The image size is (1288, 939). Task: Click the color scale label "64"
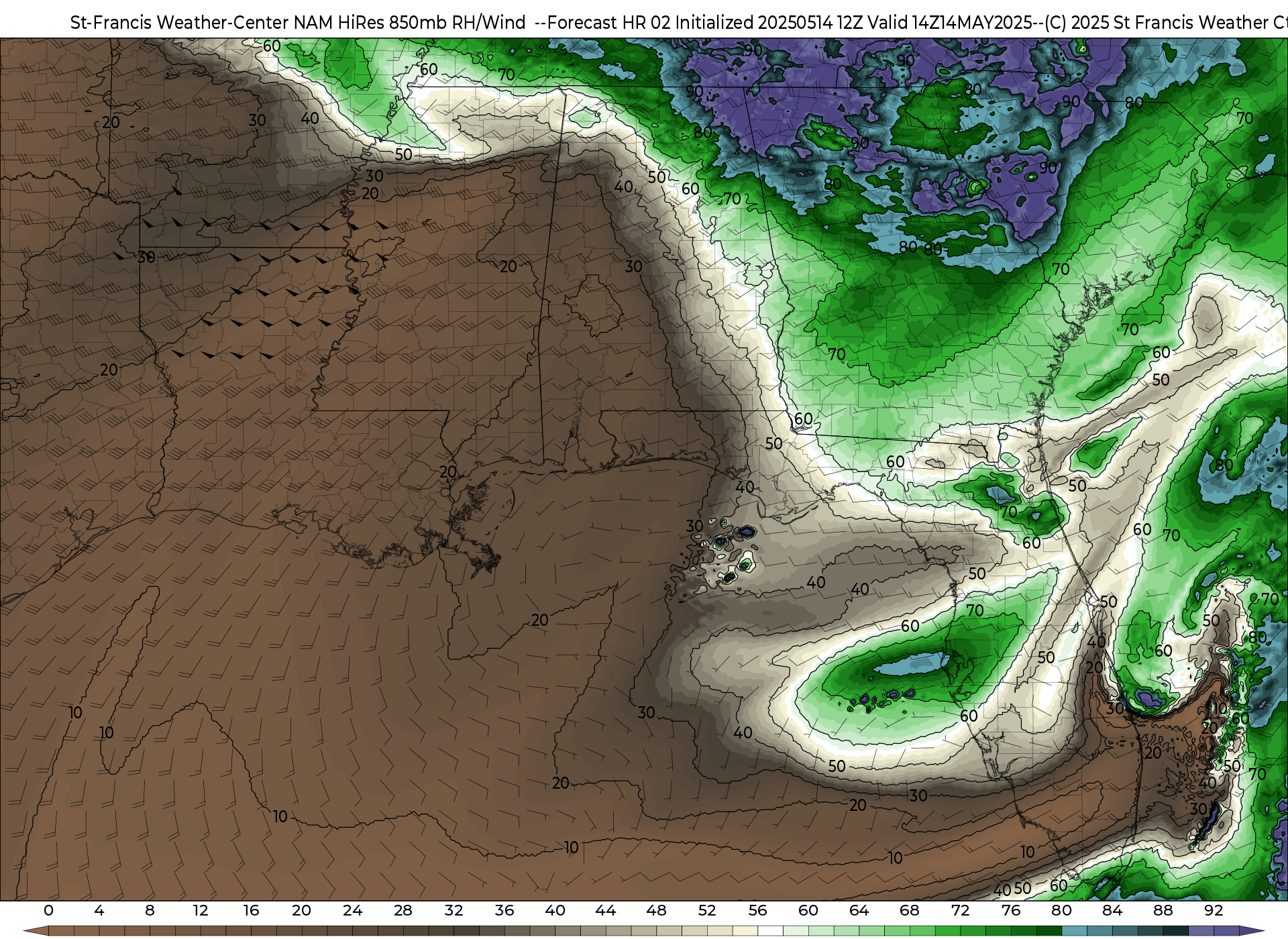[x=859, y=910]
